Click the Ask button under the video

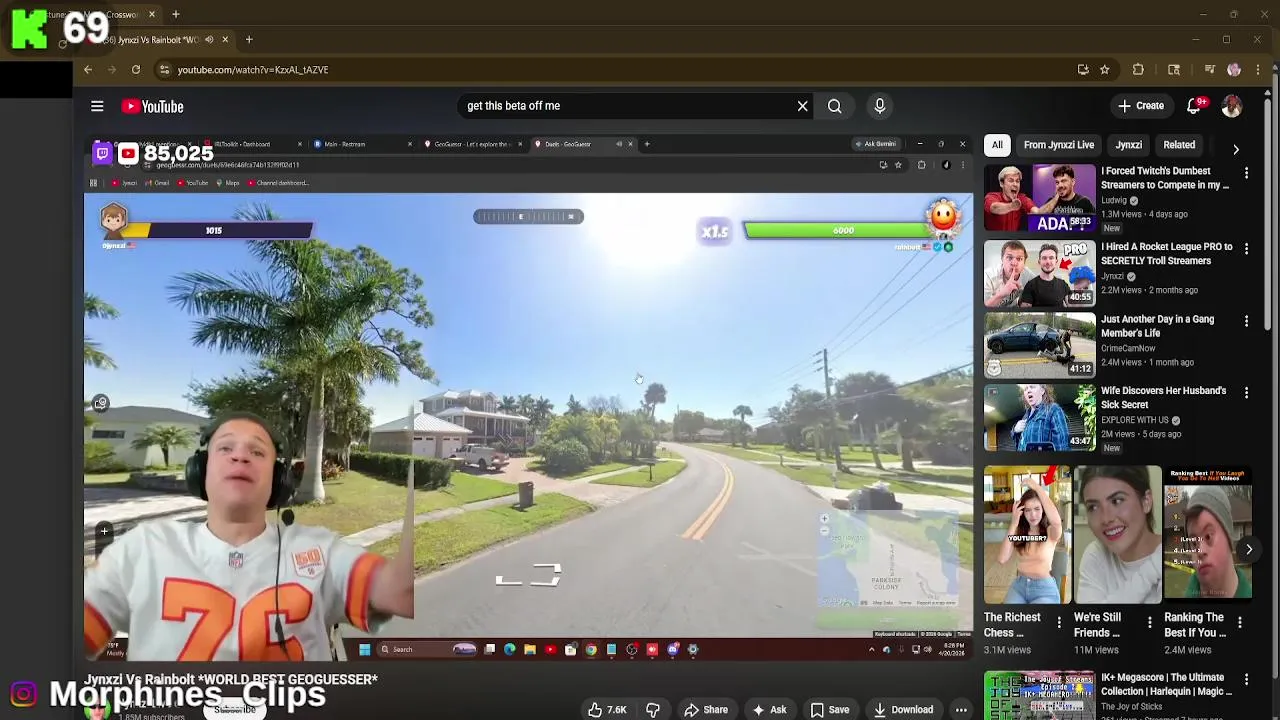(x=769, y=710)
